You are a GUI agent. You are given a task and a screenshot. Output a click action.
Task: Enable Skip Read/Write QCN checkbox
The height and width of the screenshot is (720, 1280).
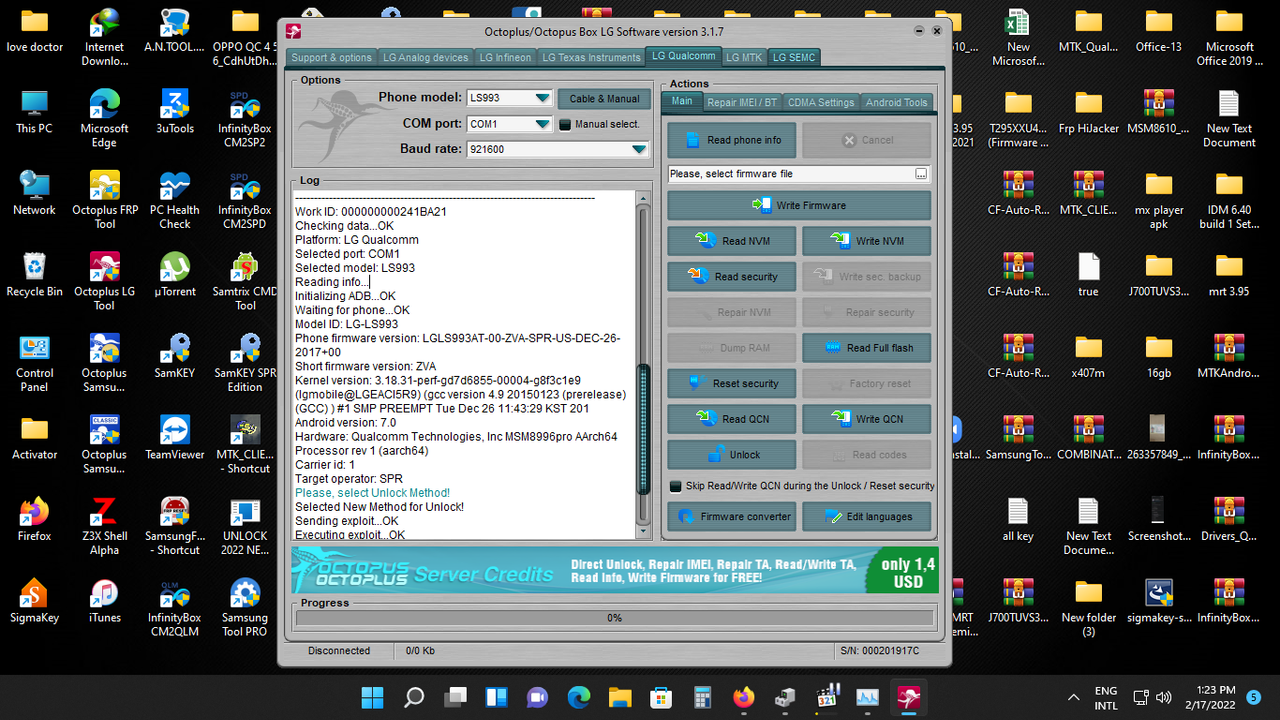tap(675, 486)
